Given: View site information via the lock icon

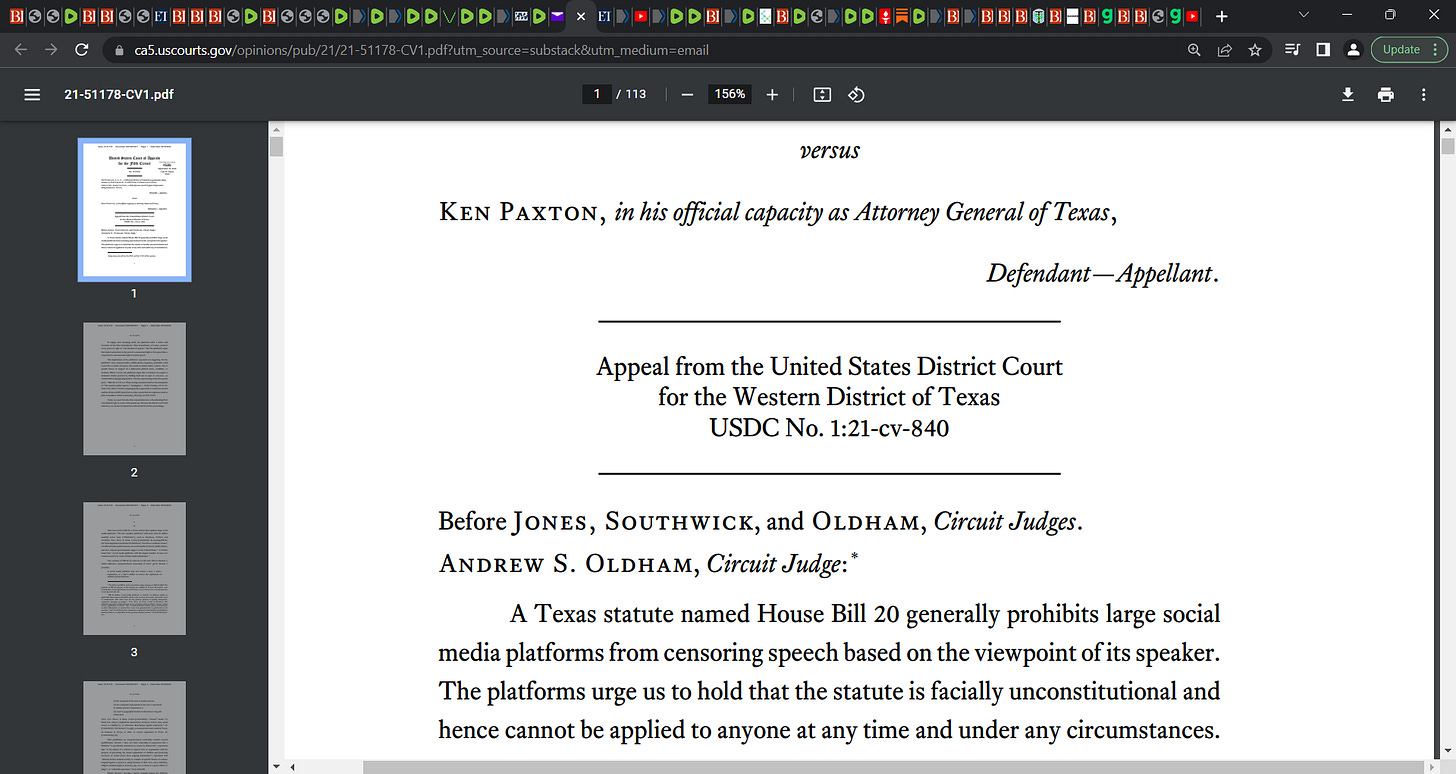Looking at the screenshot, I should coord(119,49).
